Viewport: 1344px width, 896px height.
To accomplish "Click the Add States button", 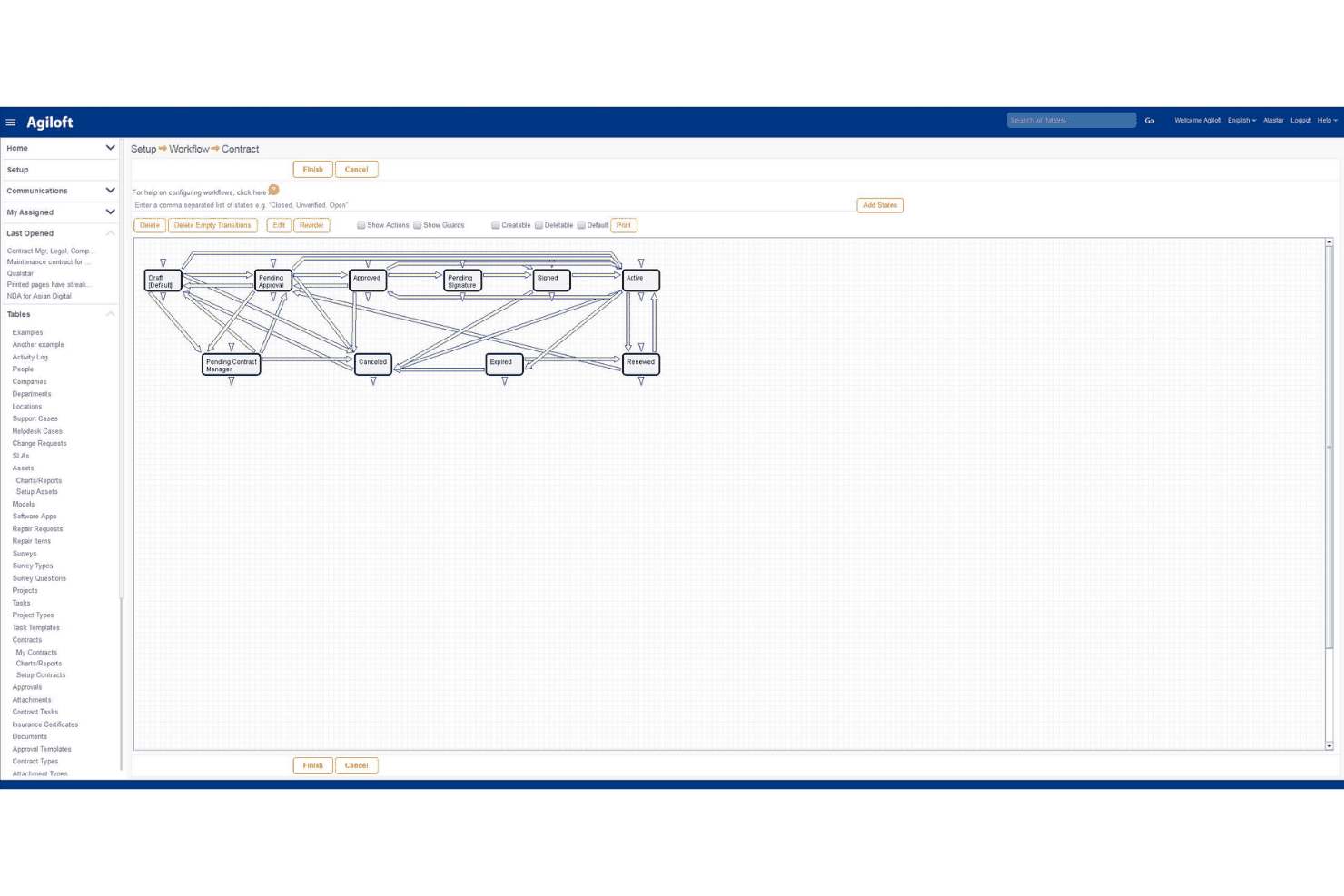I will tap(880, 205).
